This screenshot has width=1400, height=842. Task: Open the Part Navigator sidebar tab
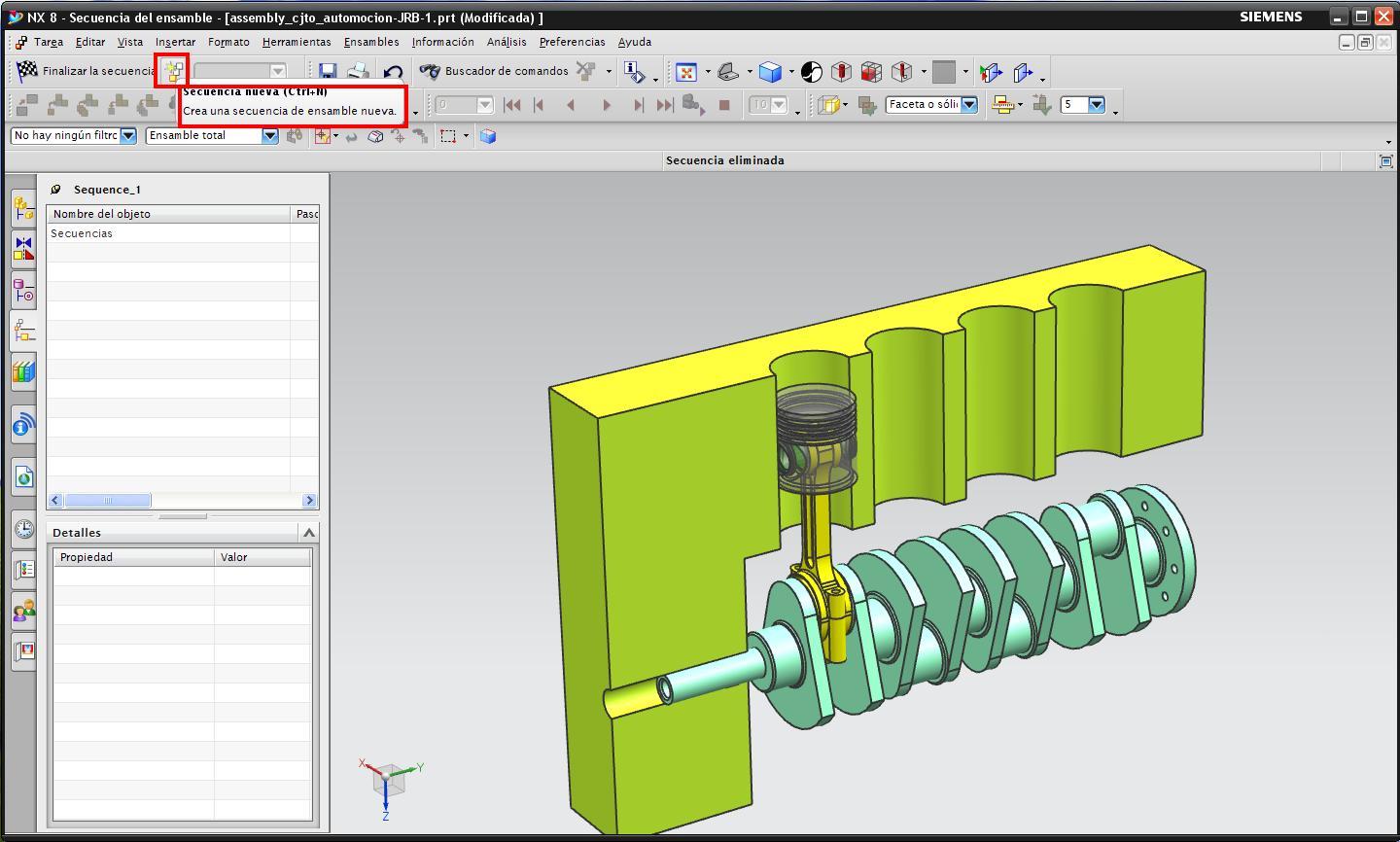(x=23, y=290)
